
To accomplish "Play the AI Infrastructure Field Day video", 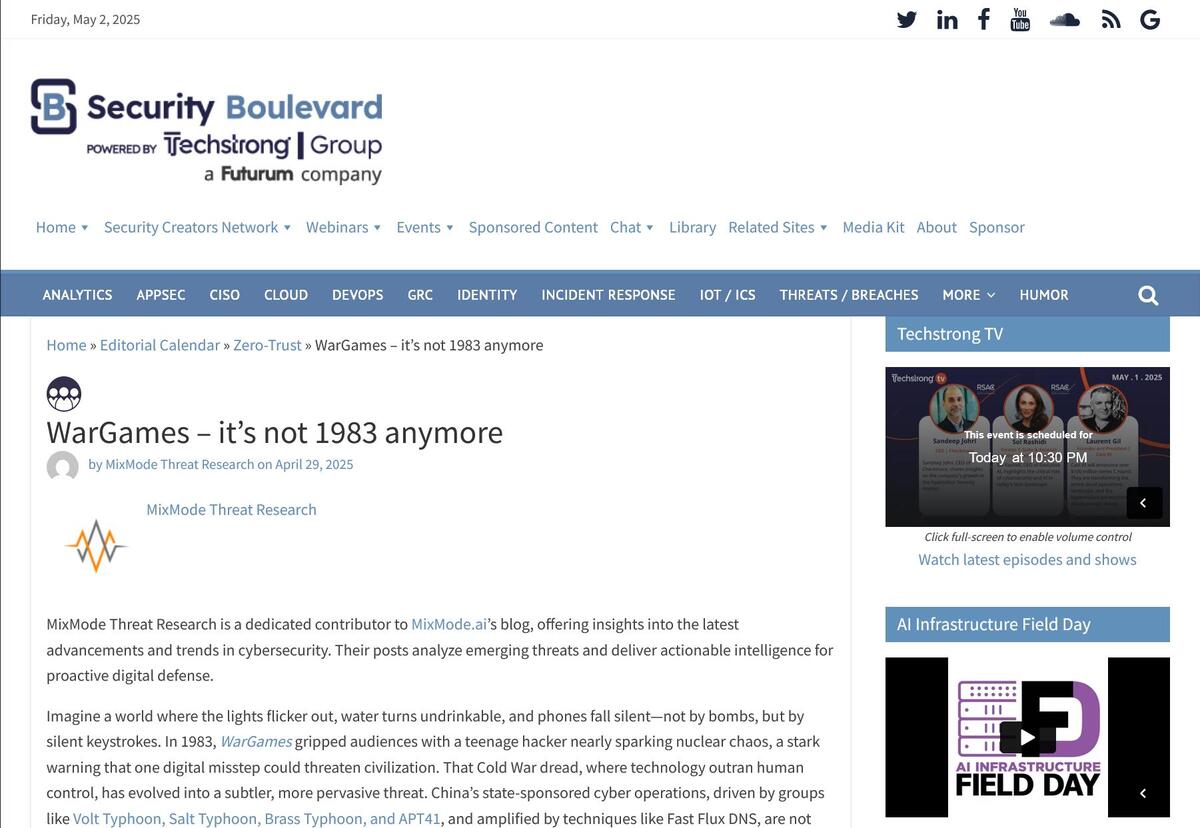I will click(x=1027, y=738).
